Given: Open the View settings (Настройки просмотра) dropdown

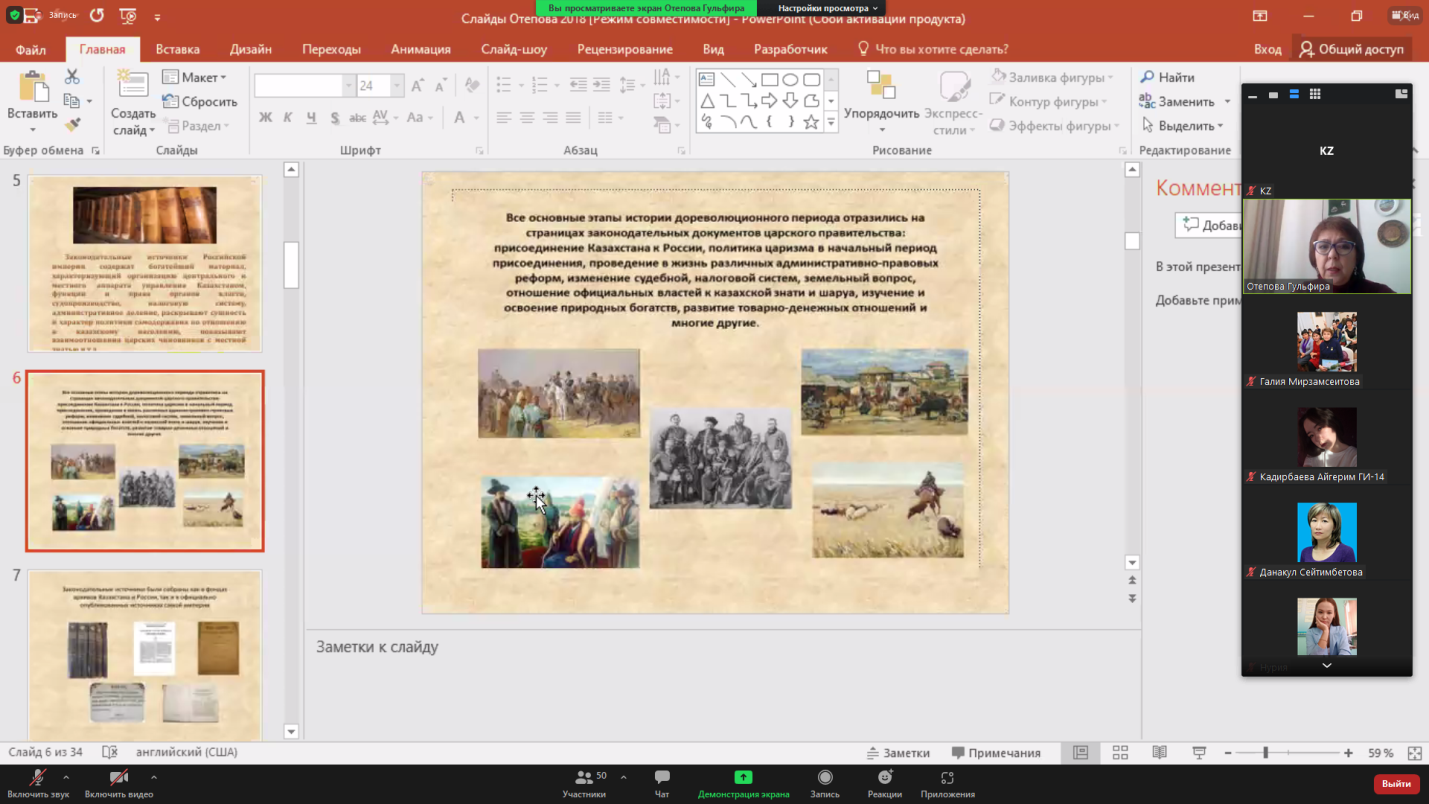Looking at the screenshot, I should click(827, 8).
